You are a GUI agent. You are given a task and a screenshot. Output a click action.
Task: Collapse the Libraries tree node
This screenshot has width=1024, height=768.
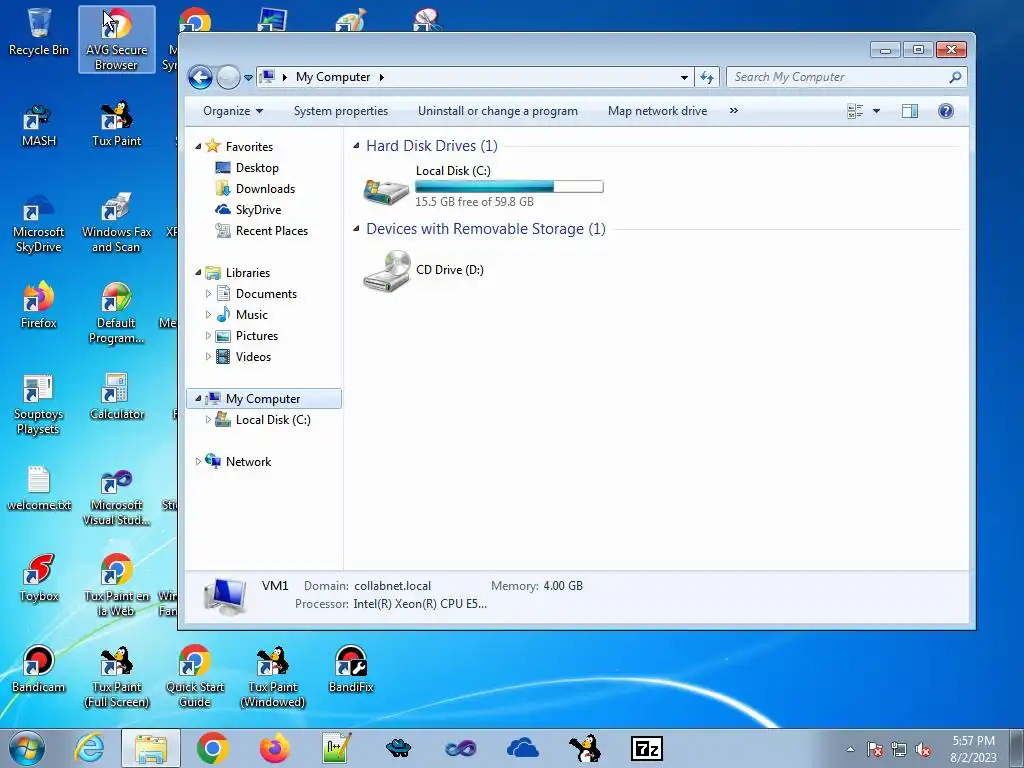[198, 273]
